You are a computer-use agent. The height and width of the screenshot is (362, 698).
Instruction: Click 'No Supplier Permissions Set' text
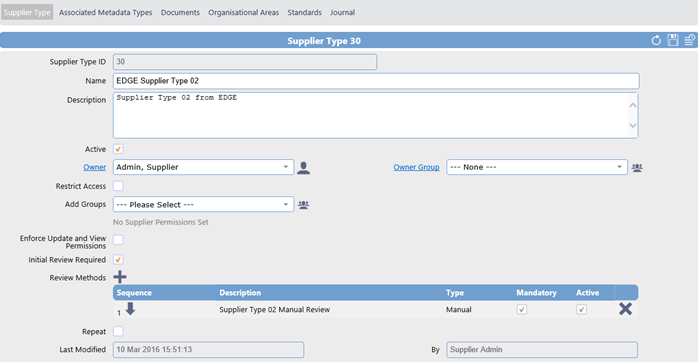[160, 222]
